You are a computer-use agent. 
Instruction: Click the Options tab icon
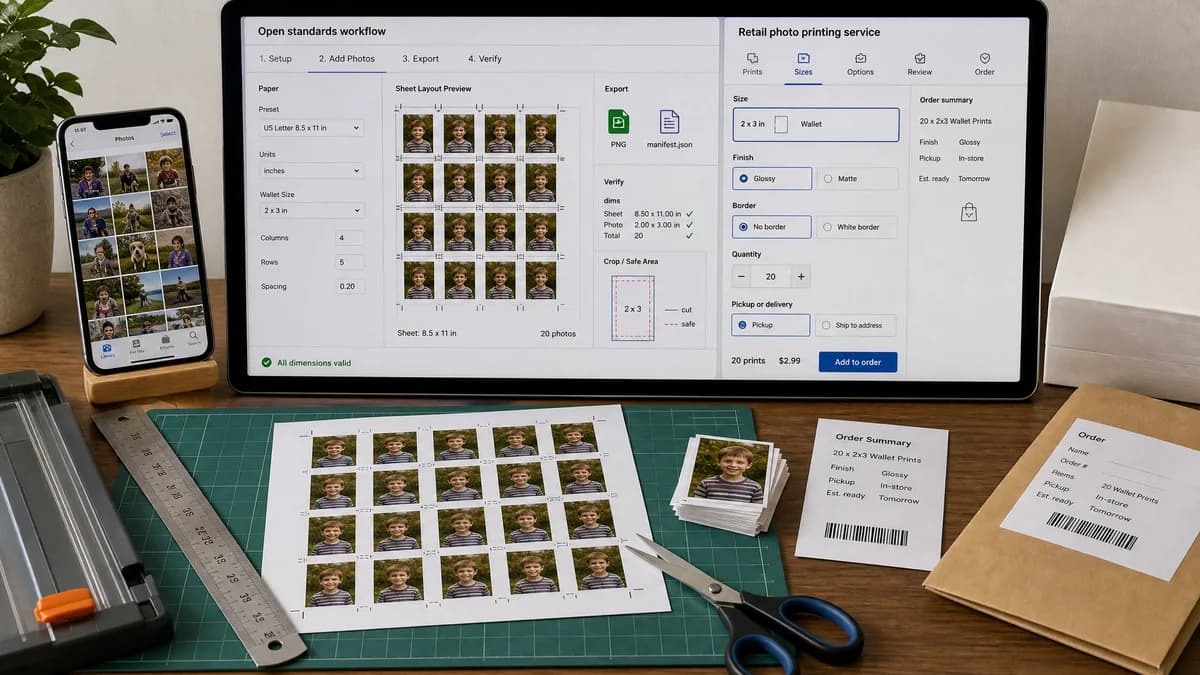(x=860, y=59)
